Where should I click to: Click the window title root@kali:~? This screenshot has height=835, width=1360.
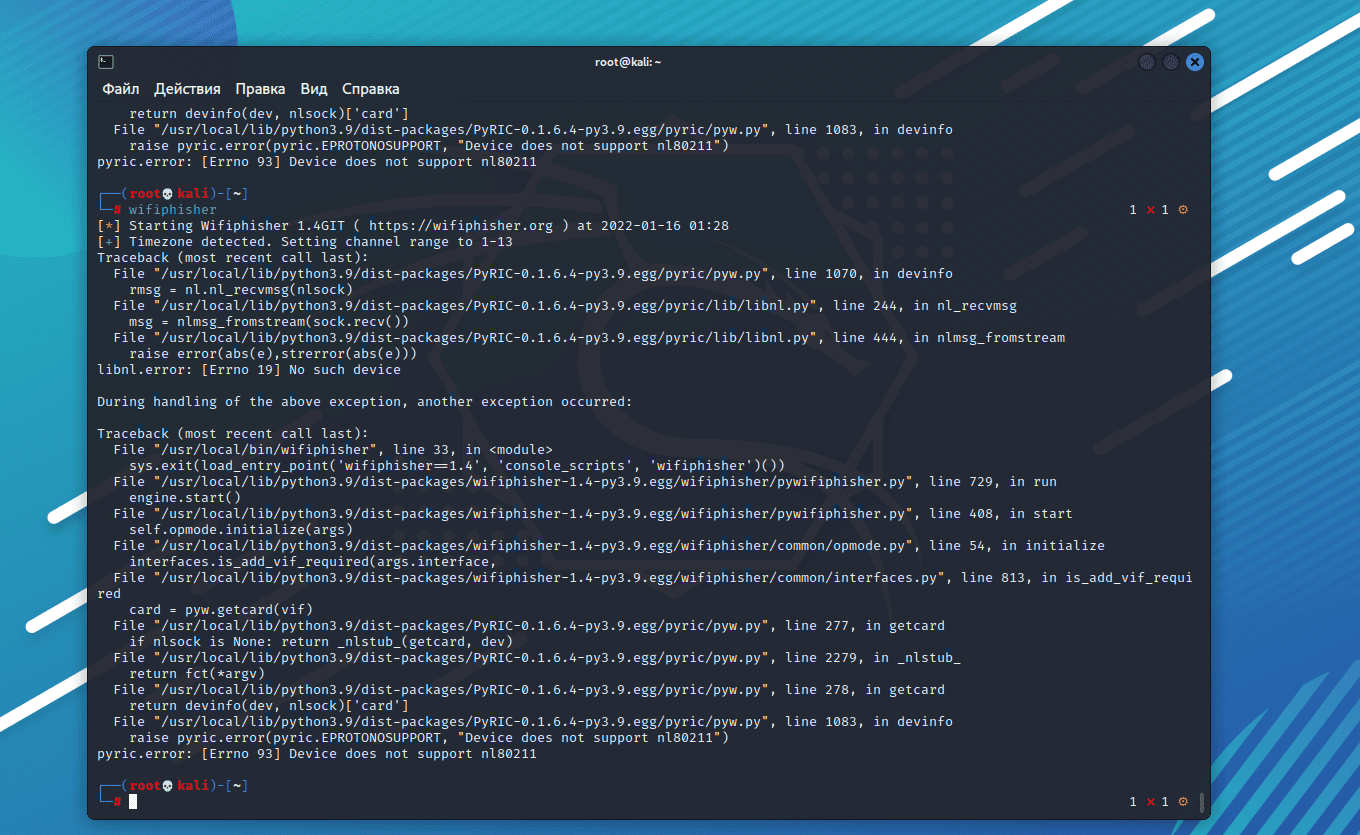(x=628, y=62)
